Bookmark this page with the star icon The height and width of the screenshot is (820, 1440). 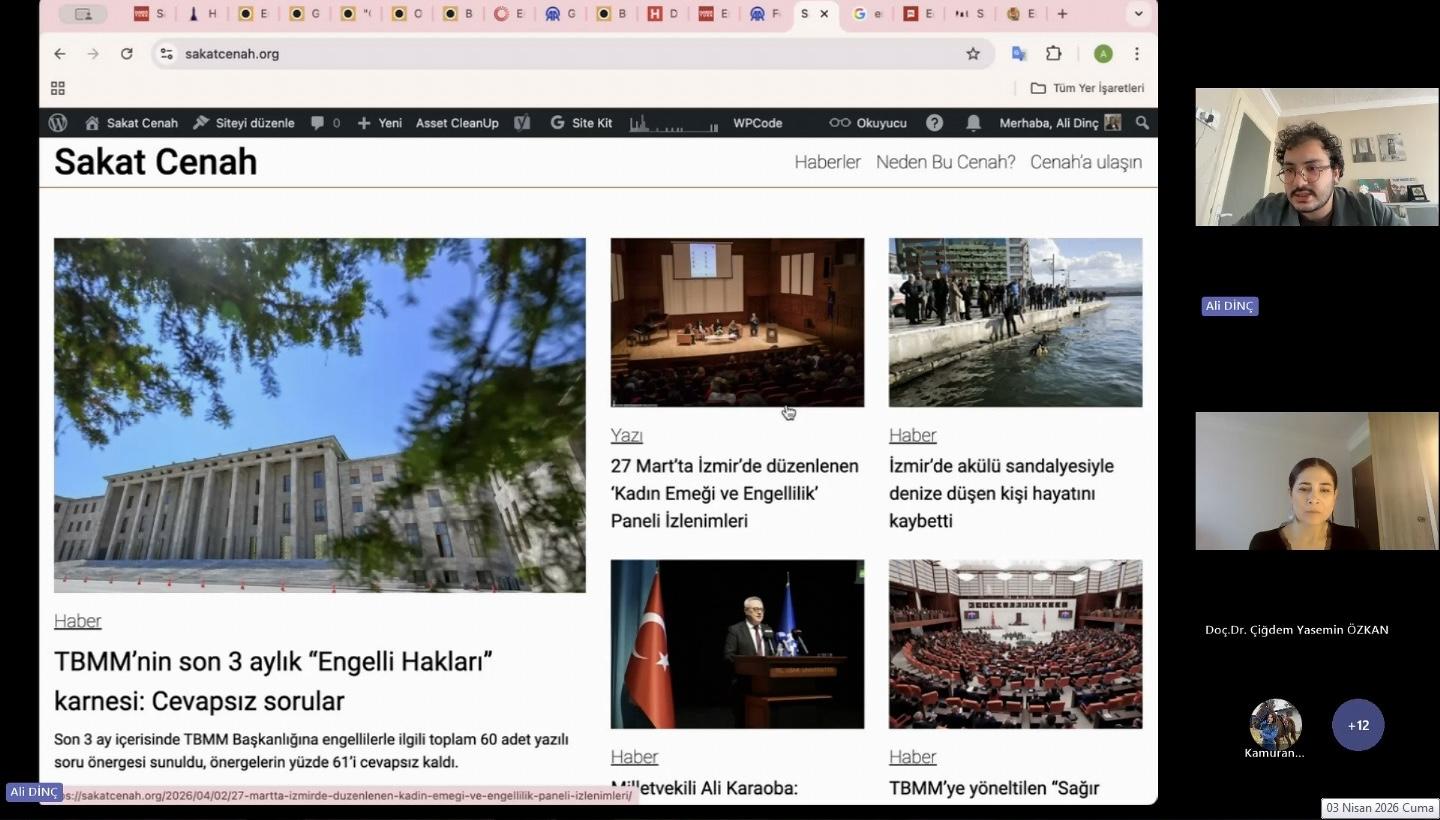coord(973,54)
